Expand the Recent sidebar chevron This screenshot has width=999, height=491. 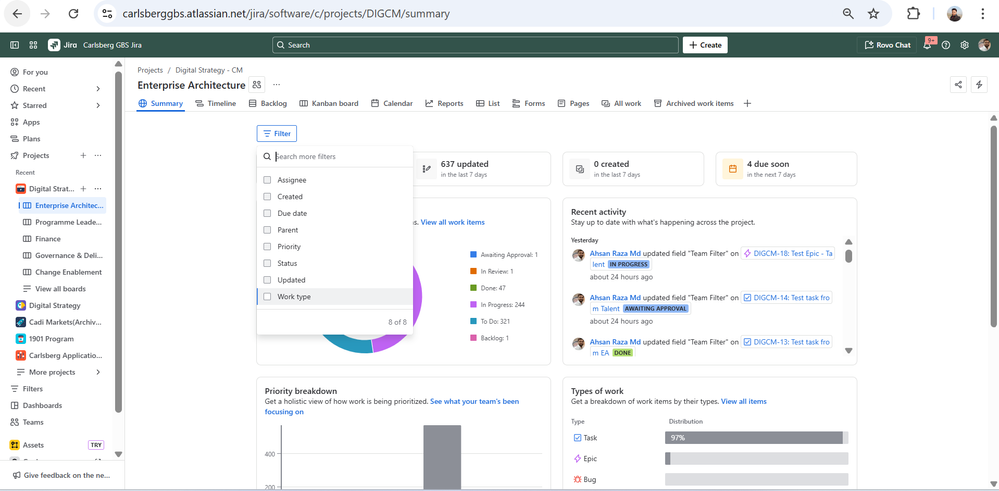coord(98,89)
